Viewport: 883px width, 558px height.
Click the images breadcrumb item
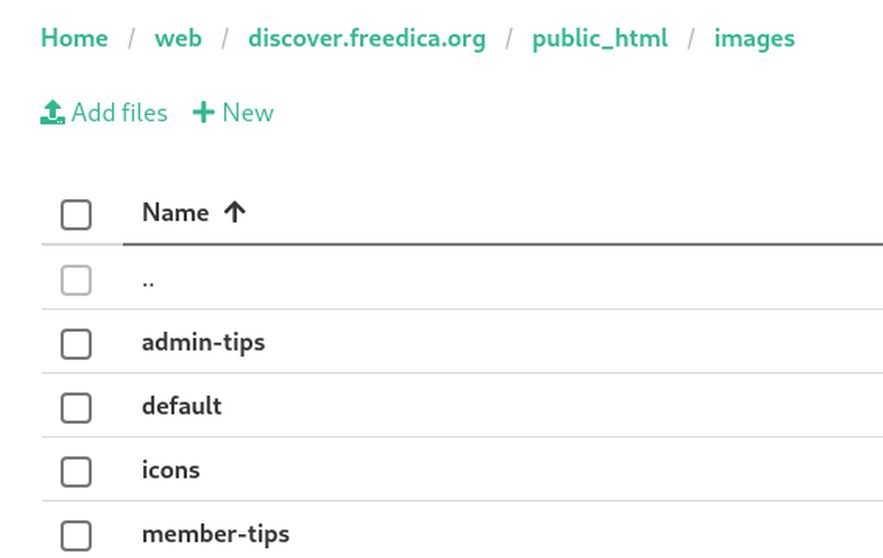[x=754, y=39]
